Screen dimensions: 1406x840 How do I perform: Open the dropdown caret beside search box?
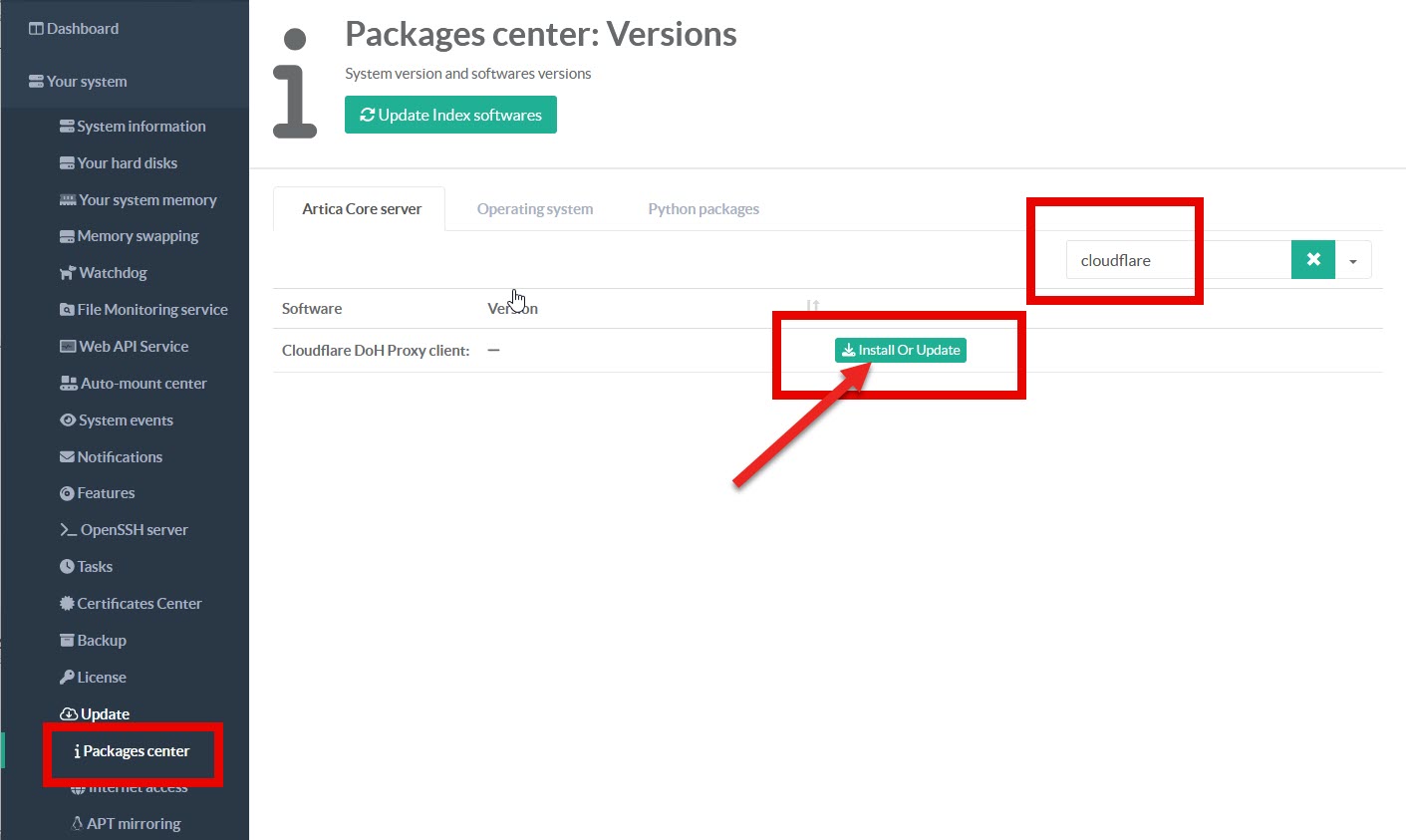1352,261
